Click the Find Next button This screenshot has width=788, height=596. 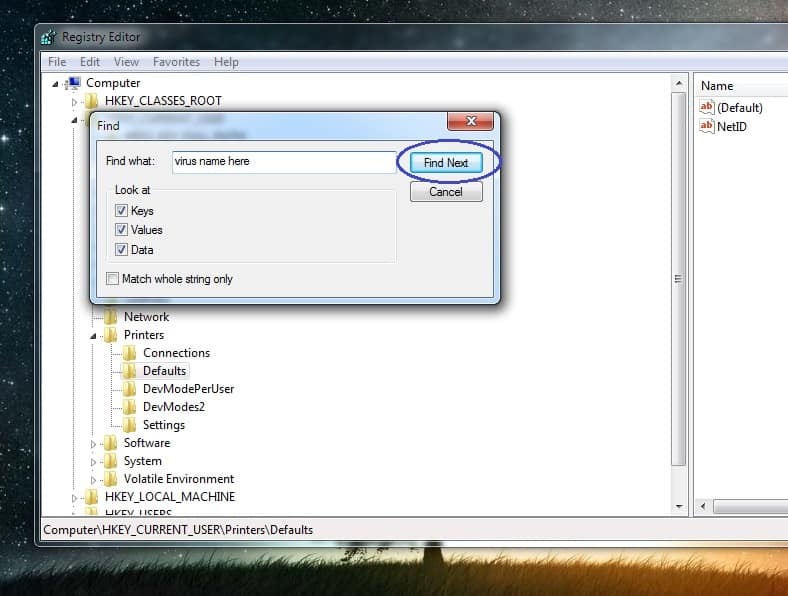pyautogui.click(x=446, y=162)
